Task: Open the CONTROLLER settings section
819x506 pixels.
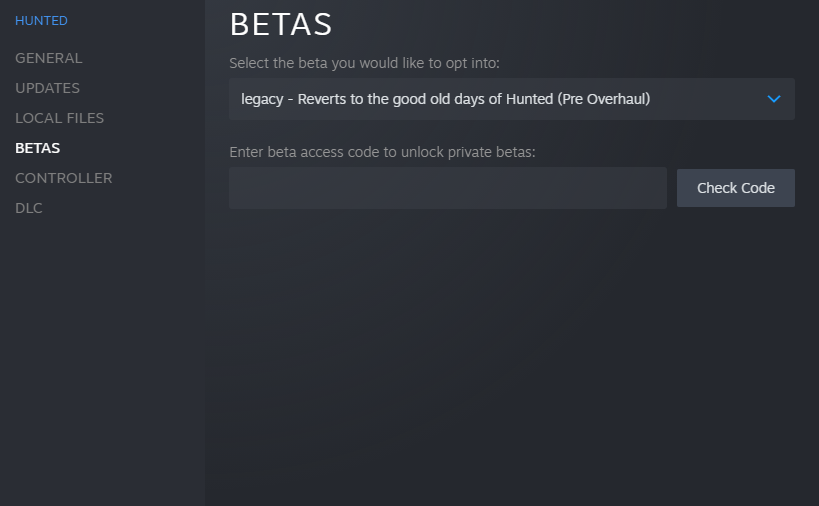Action: (x=63, y=178)
